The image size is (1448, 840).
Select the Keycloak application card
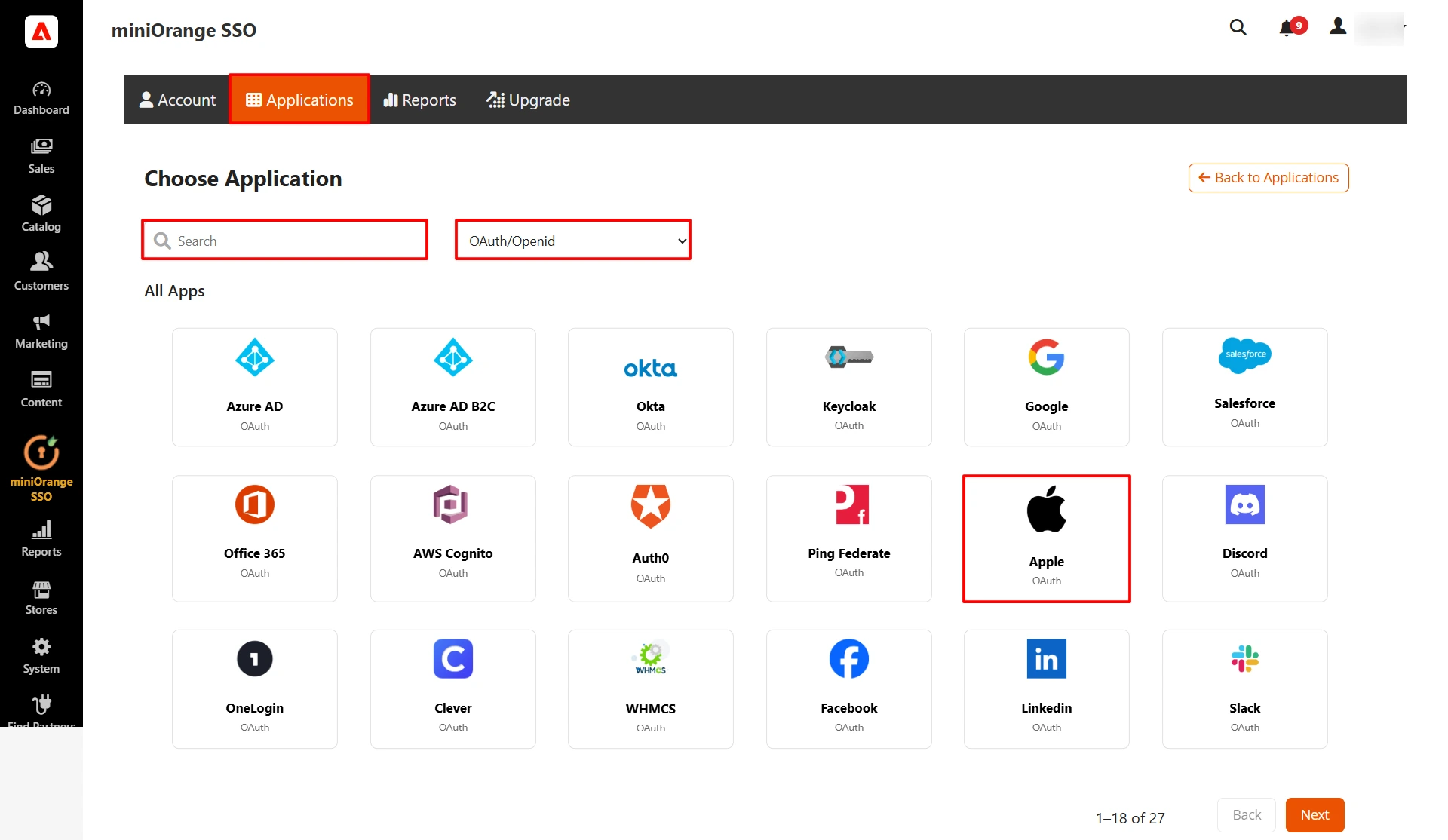click(x=849, y=387)
